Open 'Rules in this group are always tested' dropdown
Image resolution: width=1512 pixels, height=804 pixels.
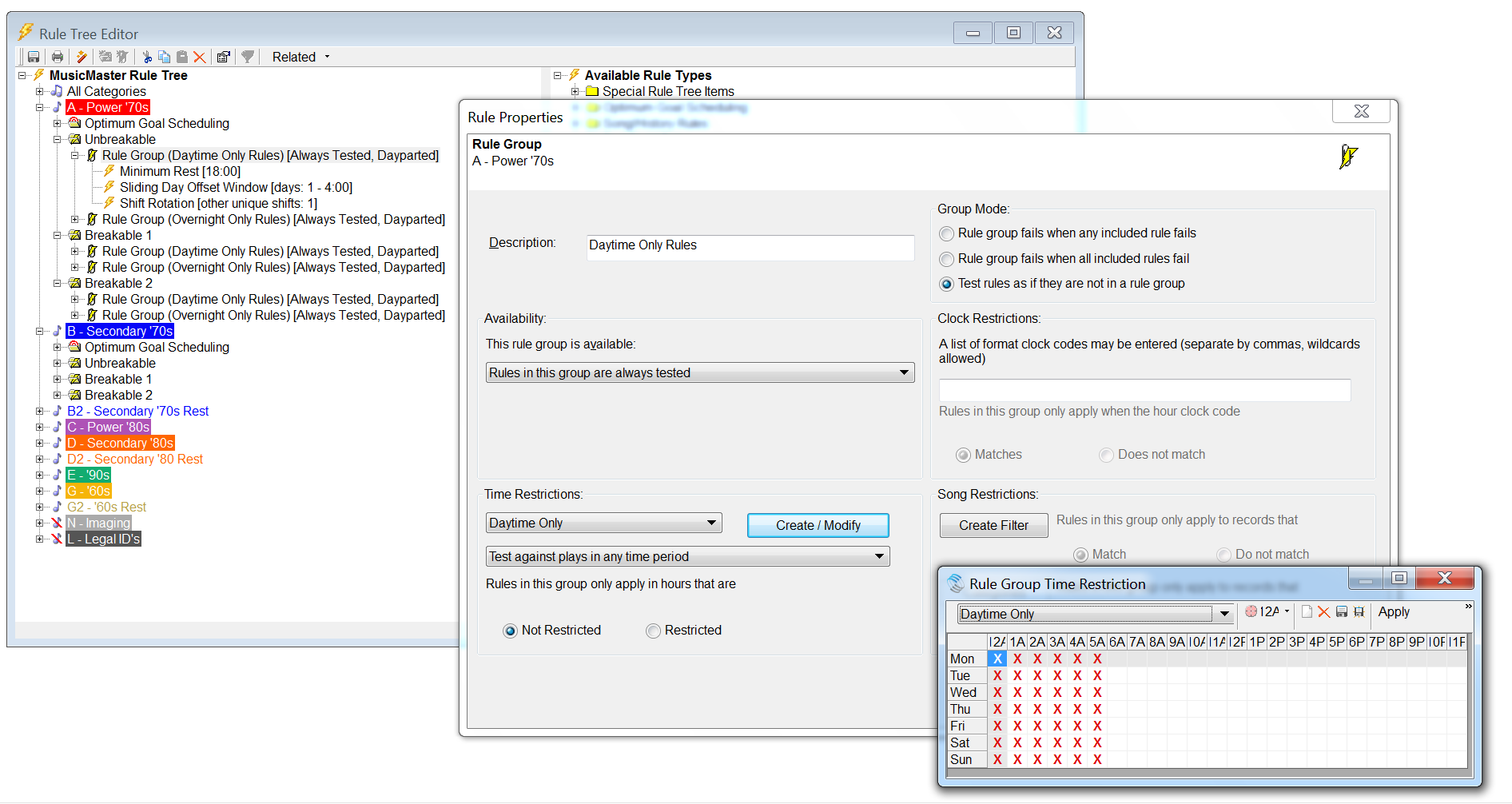699,372
